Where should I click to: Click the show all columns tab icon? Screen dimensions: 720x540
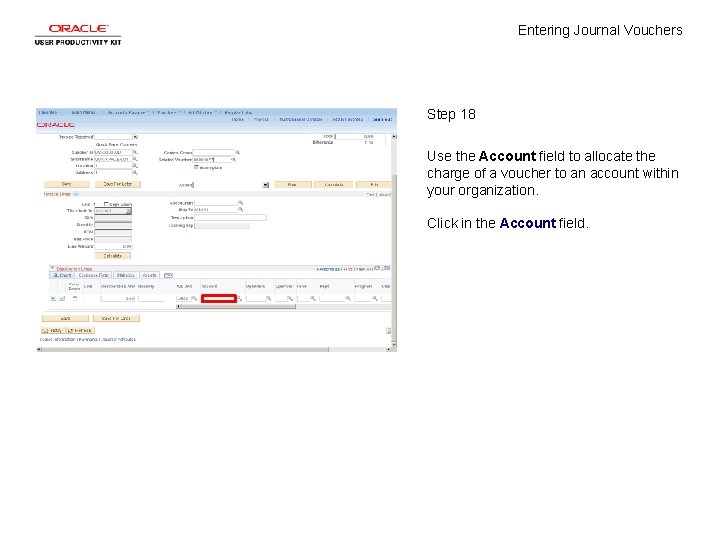pos(168,276)
